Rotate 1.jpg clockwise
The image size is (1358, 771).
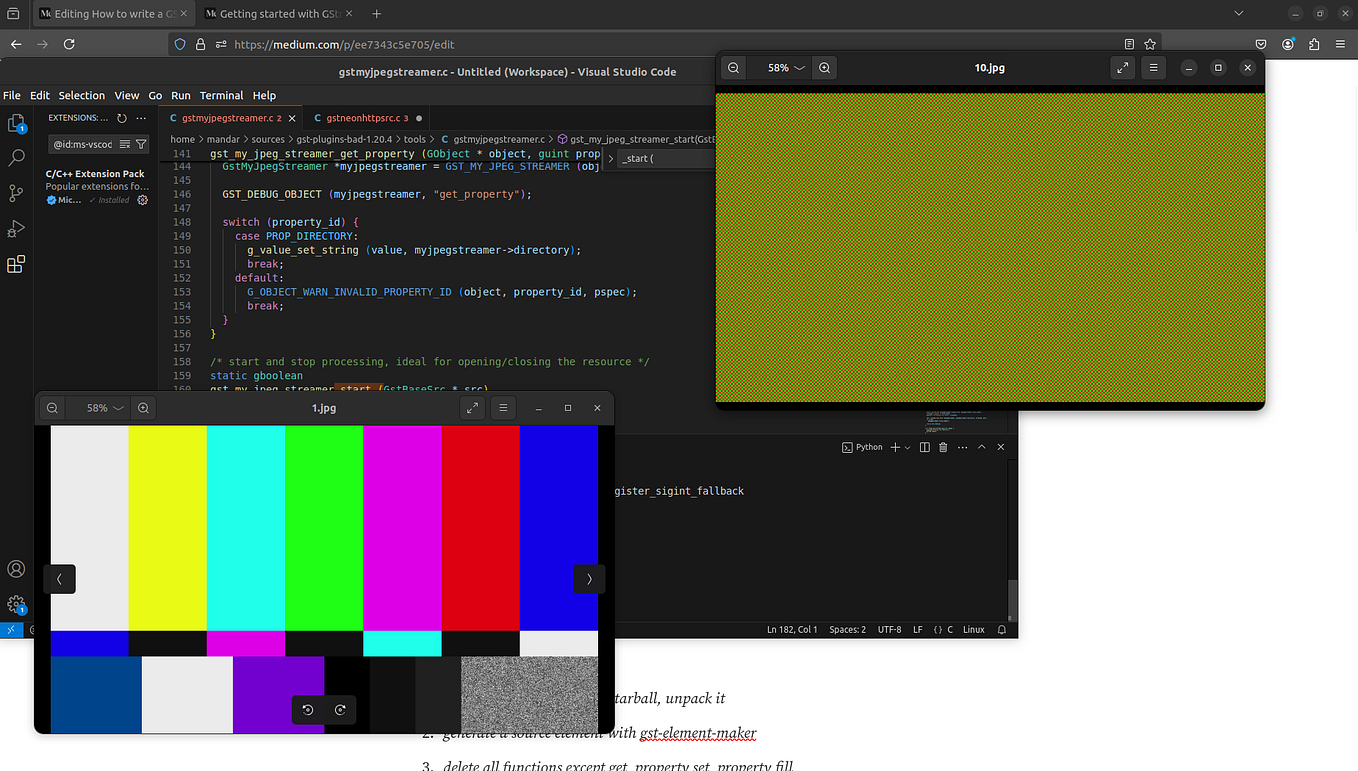340,710
